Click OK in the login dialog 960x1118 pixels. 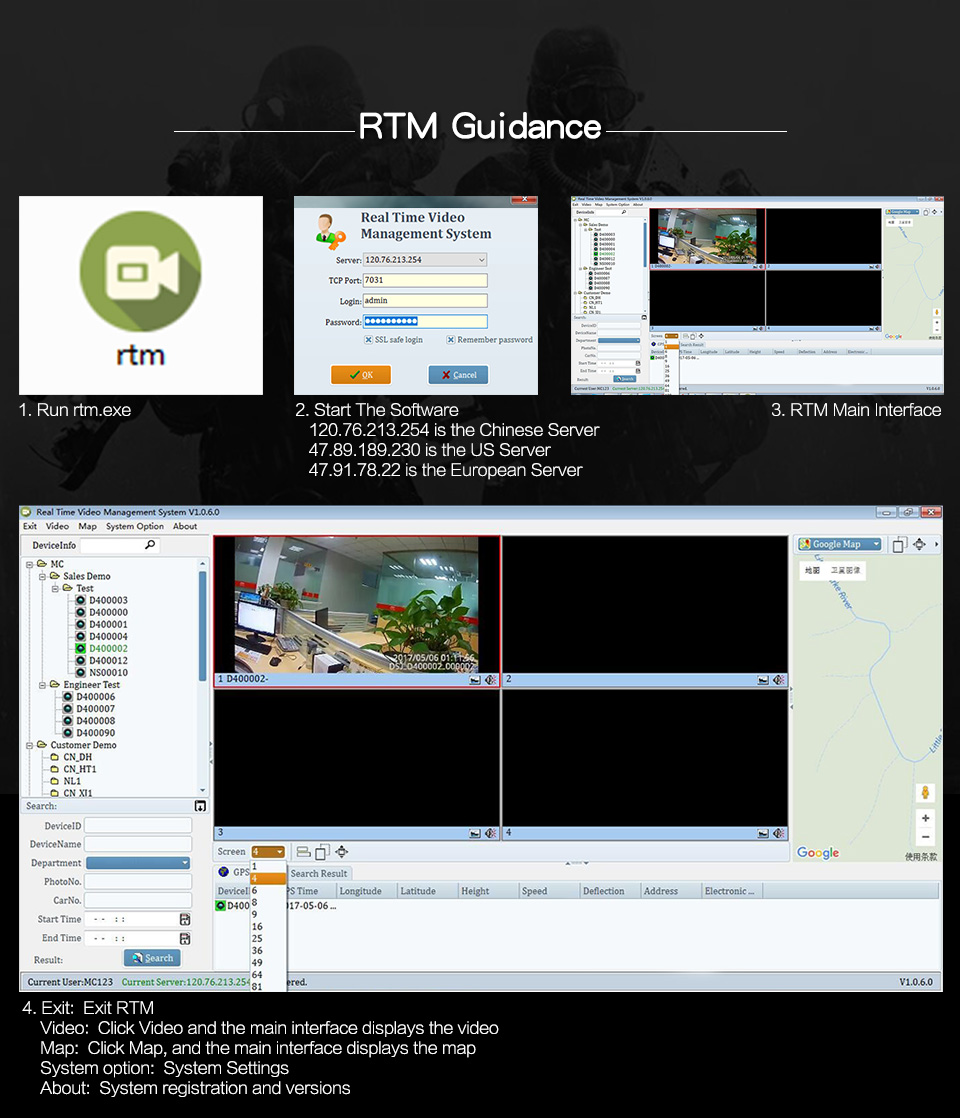coord(361,375)
